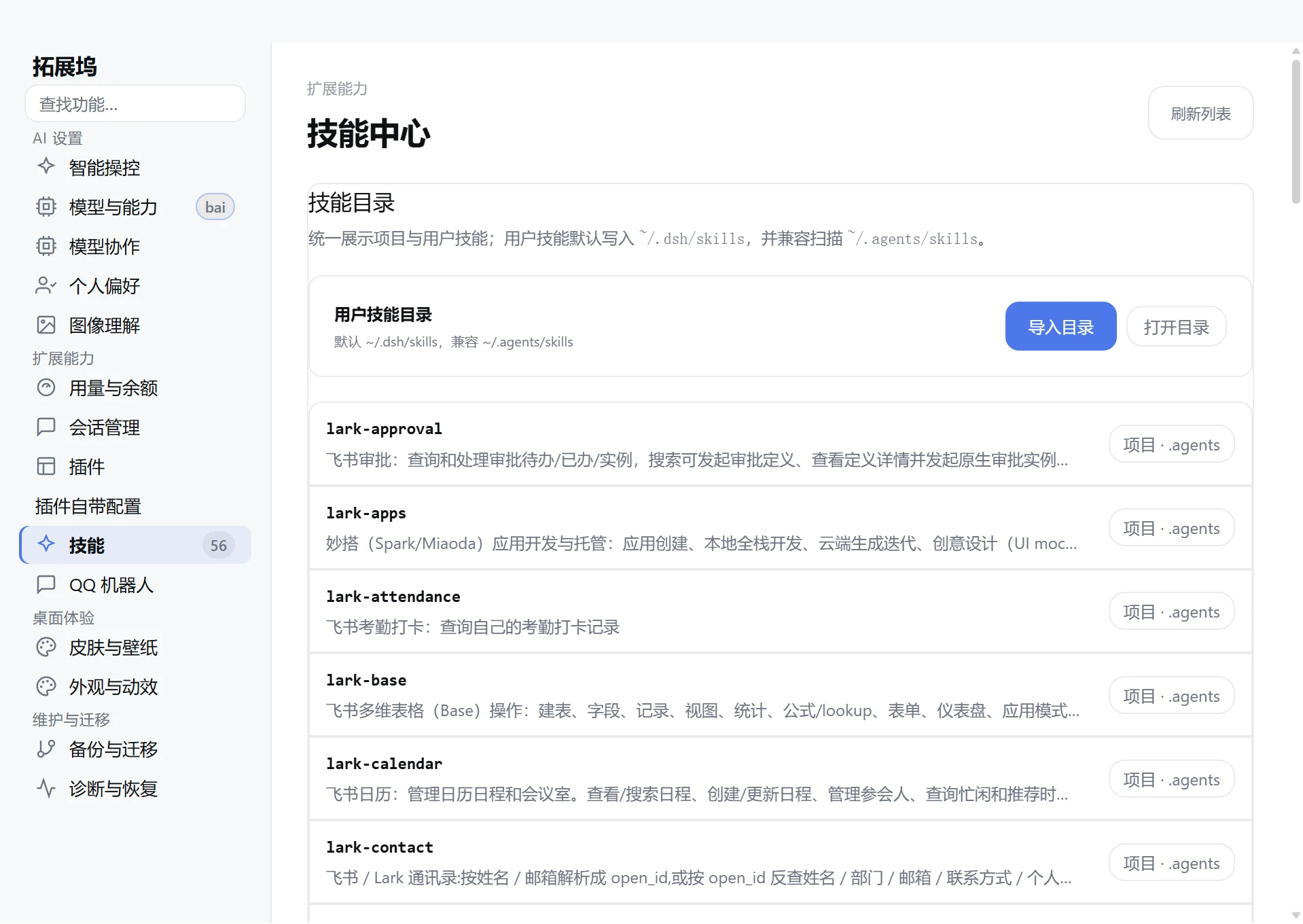Click the branch icon beside 备份与迁移
Screen dimensions: 1303x924
[x=46, y=749]
